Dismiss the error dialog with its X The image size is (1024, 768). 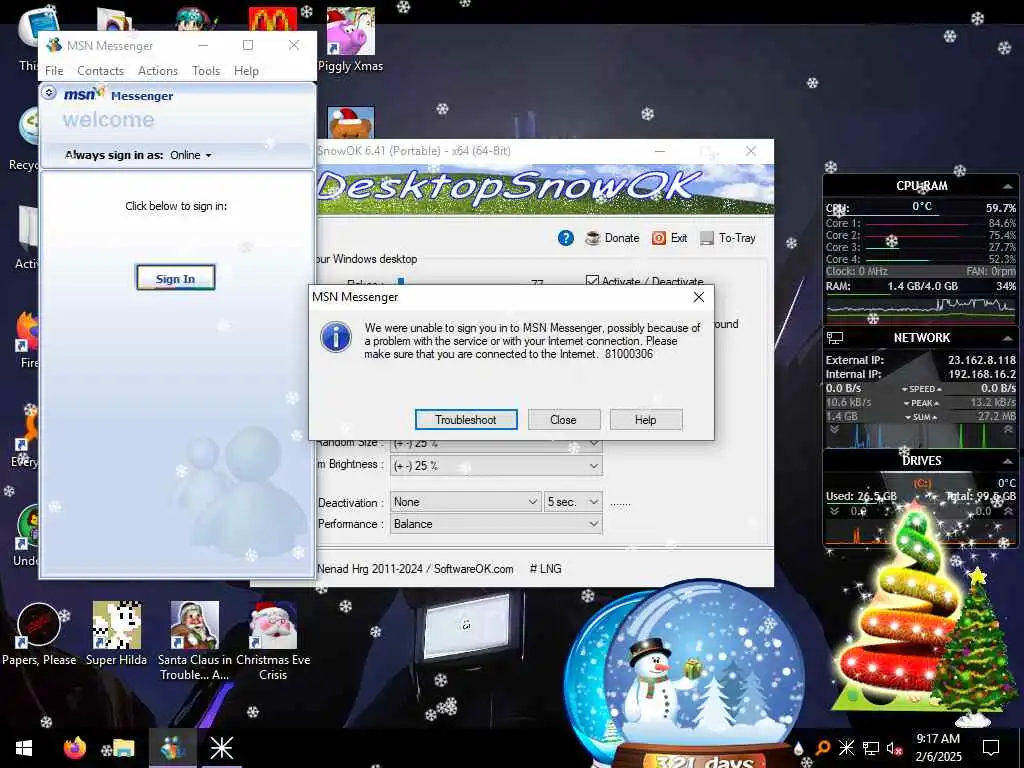698,297
